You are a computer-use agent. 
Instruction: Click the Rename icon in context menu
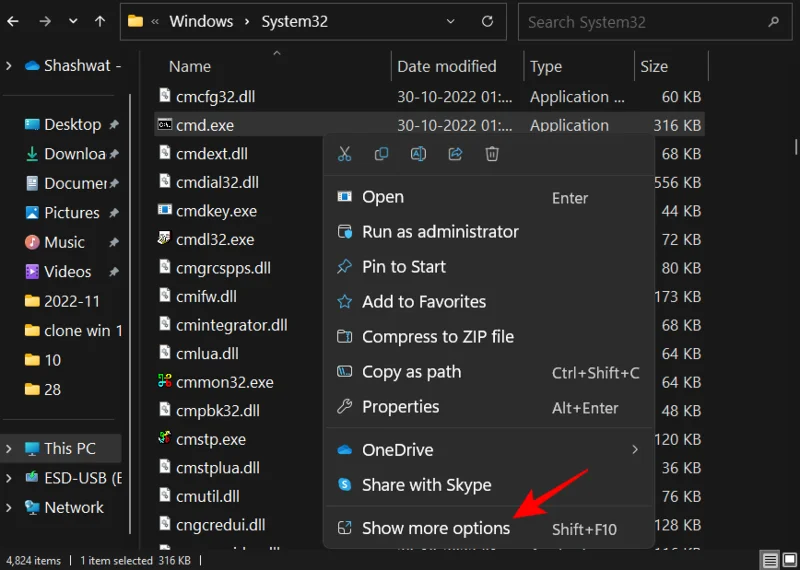(x=418, y=154)
